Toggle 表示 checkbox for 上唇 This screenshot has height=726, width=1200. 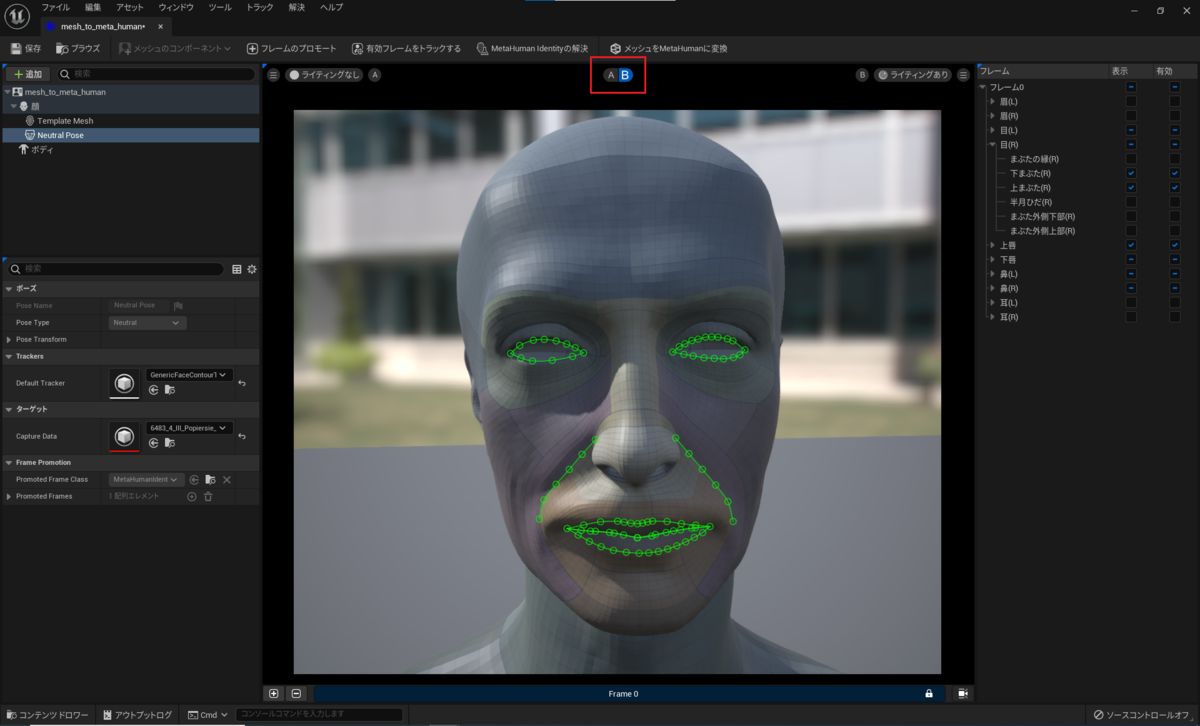click(1131, 245)
